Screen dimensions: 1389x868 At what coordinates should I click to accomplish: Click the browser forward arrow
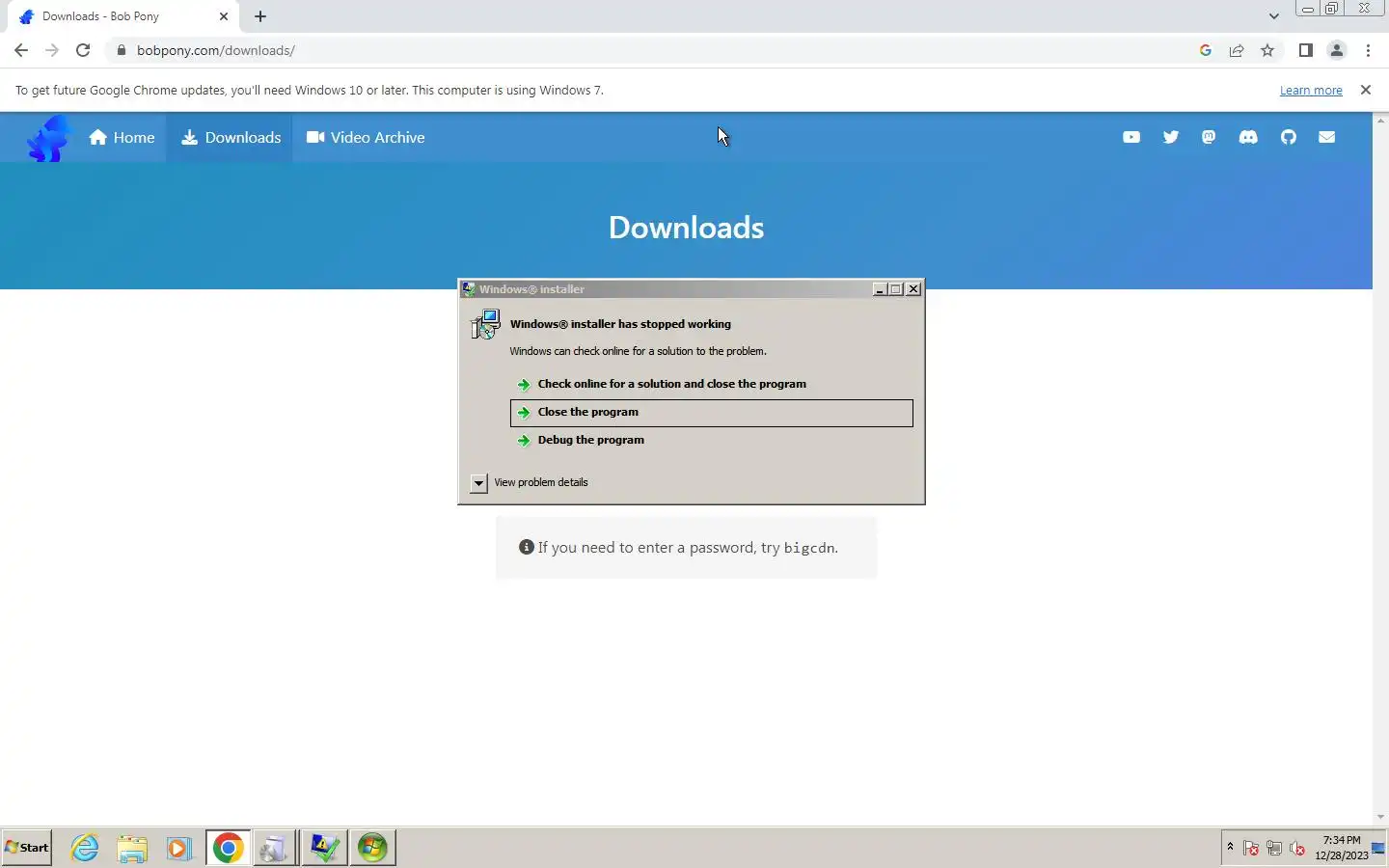(52, 50)
